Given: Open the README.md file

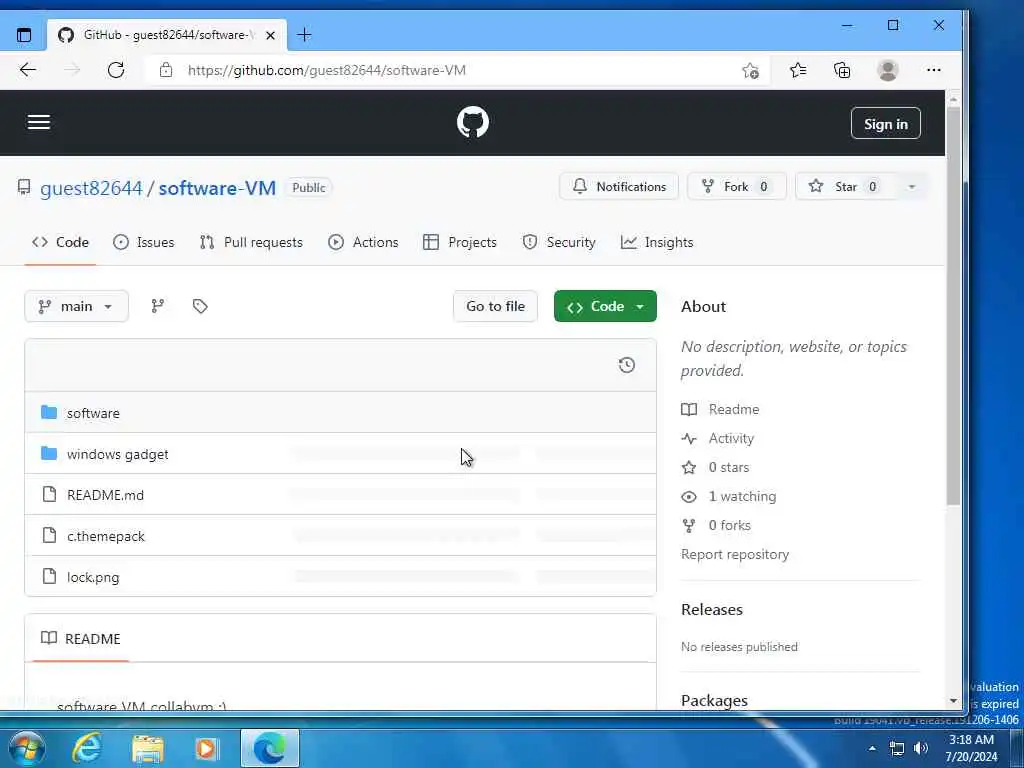Looking at the screenshot, I should [105, 495].
